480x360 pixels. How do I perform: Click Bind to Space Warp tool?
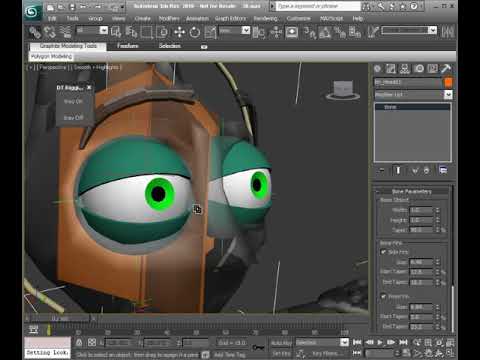tap(66, 32)
